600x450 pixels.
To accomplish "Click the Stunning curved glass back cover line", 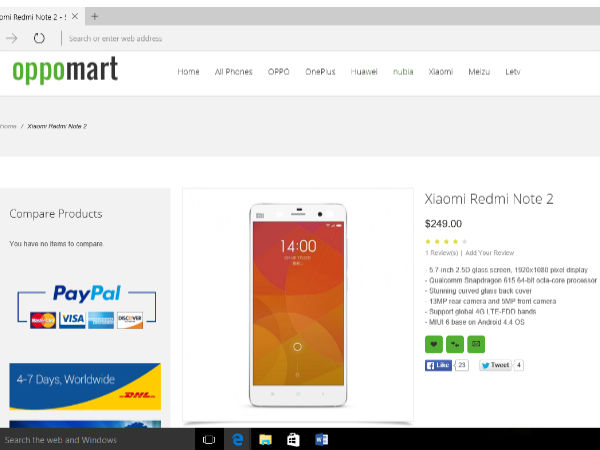I will click(x=478, y=291).
